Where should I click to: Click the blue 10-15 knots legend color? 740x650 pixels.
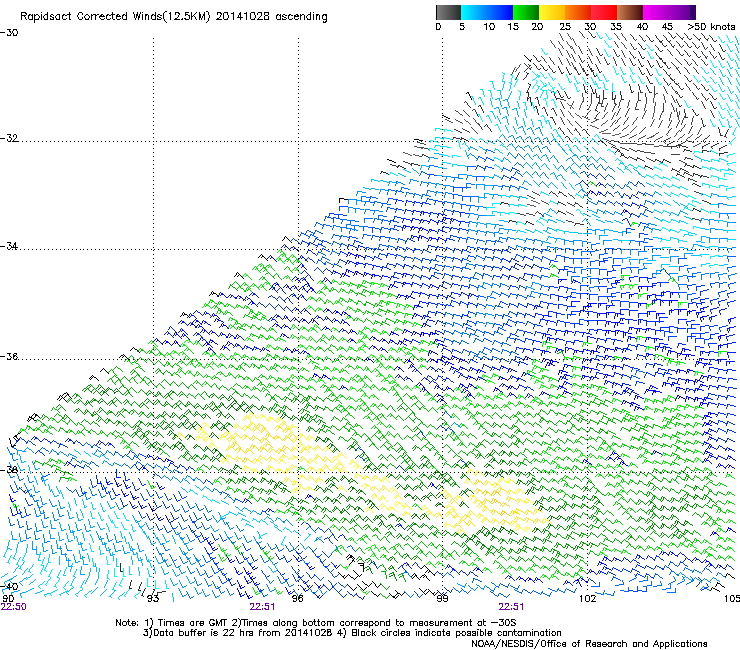coord(500,12)
